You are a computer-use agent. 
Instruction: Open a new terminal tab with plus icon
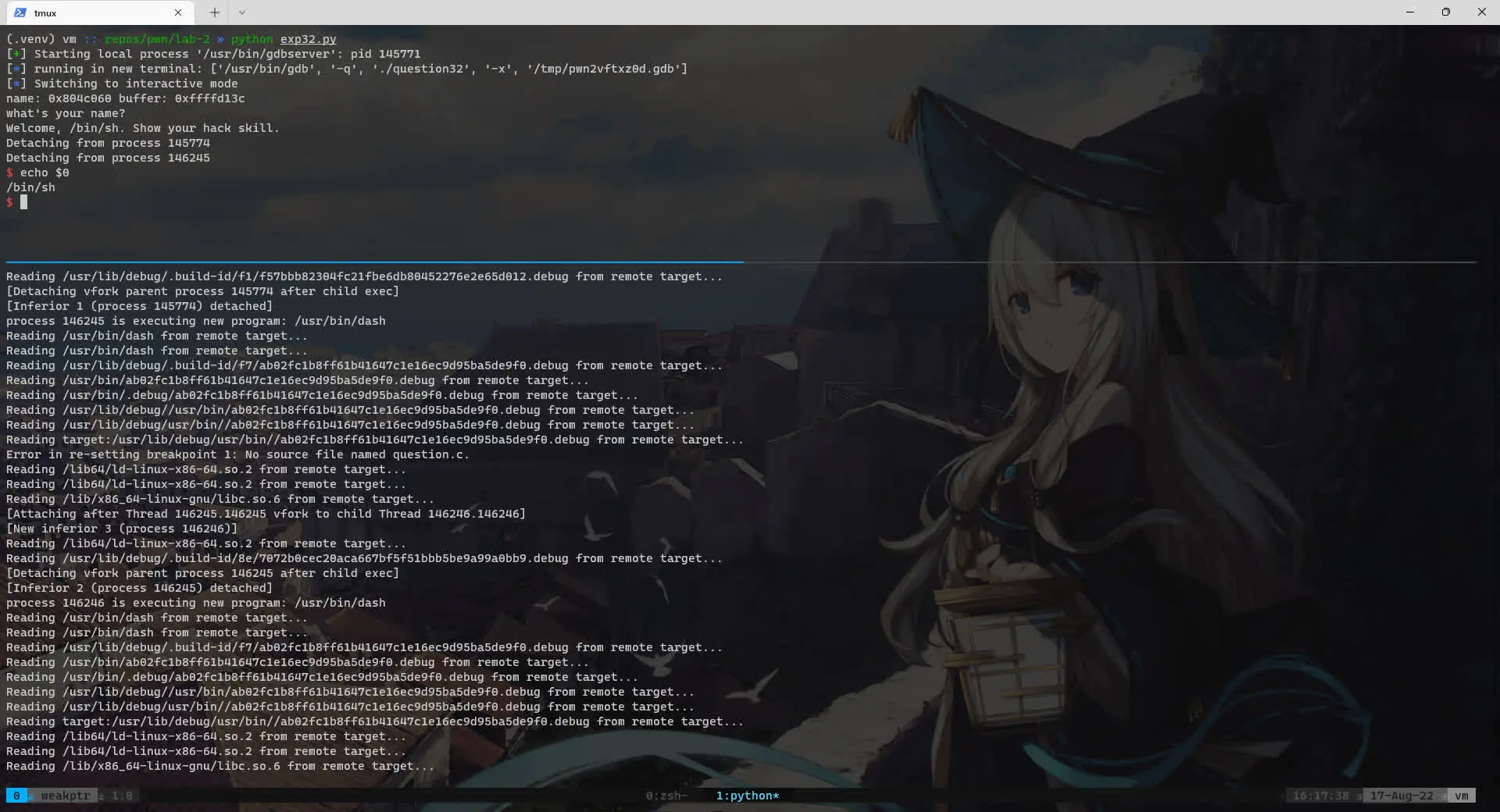tap(215, 12)
